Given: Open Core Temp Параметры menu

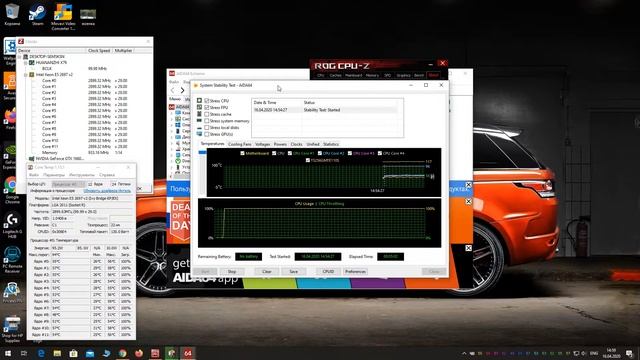Looking at the screenshot, I should point(54,175).
